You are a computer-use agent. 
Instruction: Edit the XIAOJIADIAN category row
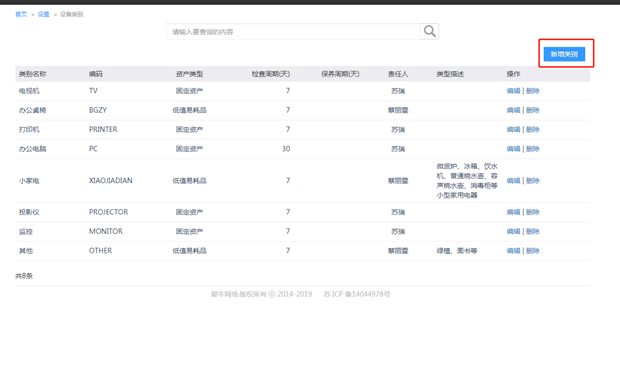(x=513, y=181)
